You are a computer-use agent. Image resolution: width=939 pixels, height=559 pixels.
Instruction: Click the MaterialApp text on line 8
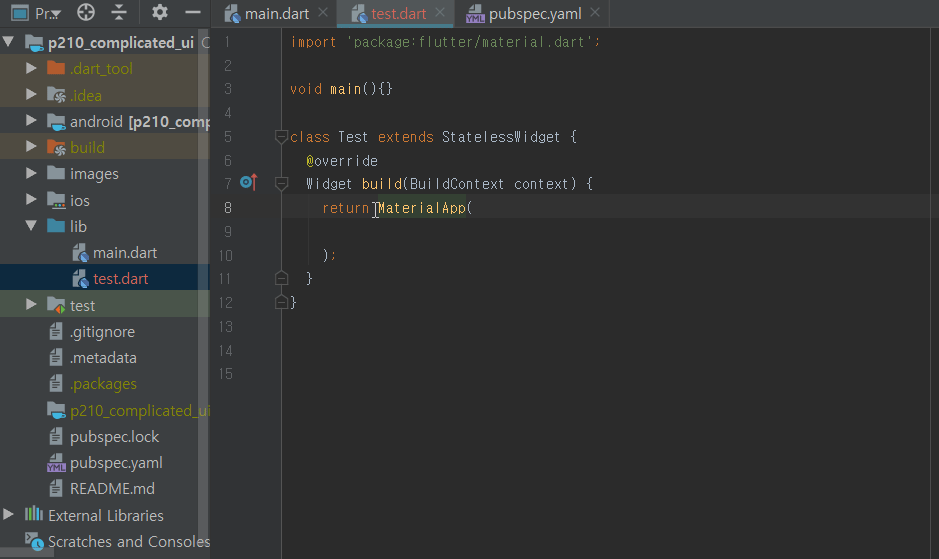(x=422, y=208)
